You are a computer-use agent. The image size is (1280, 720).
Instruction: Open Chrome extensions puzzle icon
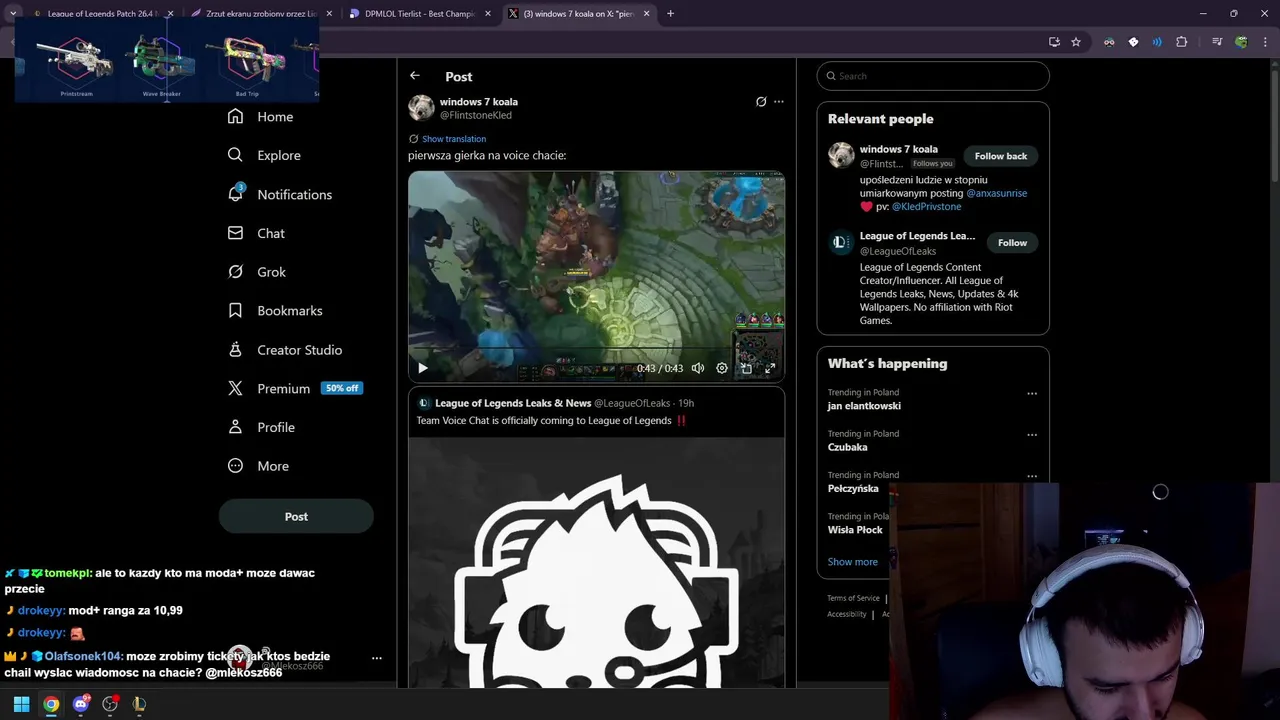(x=1182, y=42)
